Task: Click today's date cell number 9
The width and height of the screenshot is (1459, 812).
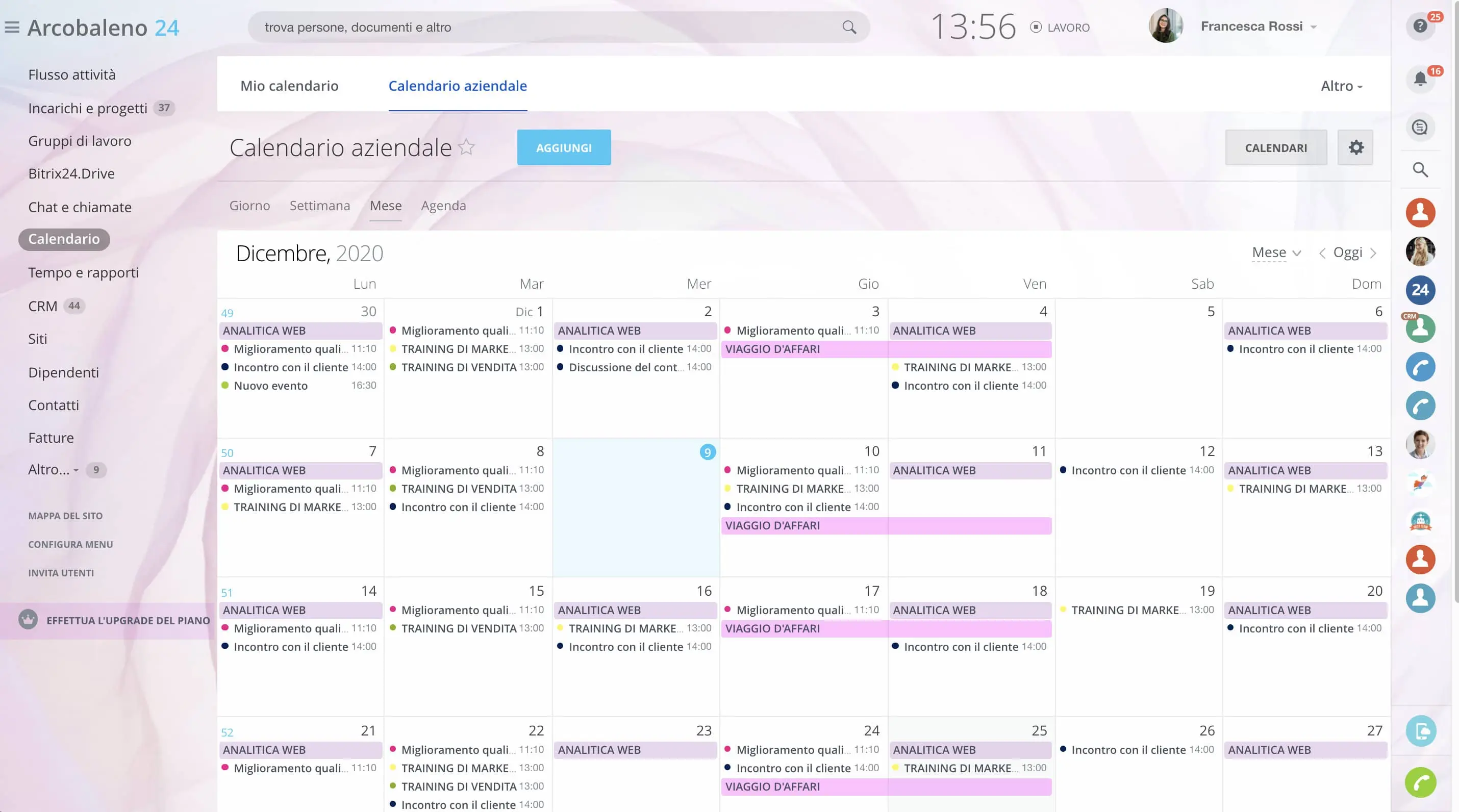Action: (708, 452)
